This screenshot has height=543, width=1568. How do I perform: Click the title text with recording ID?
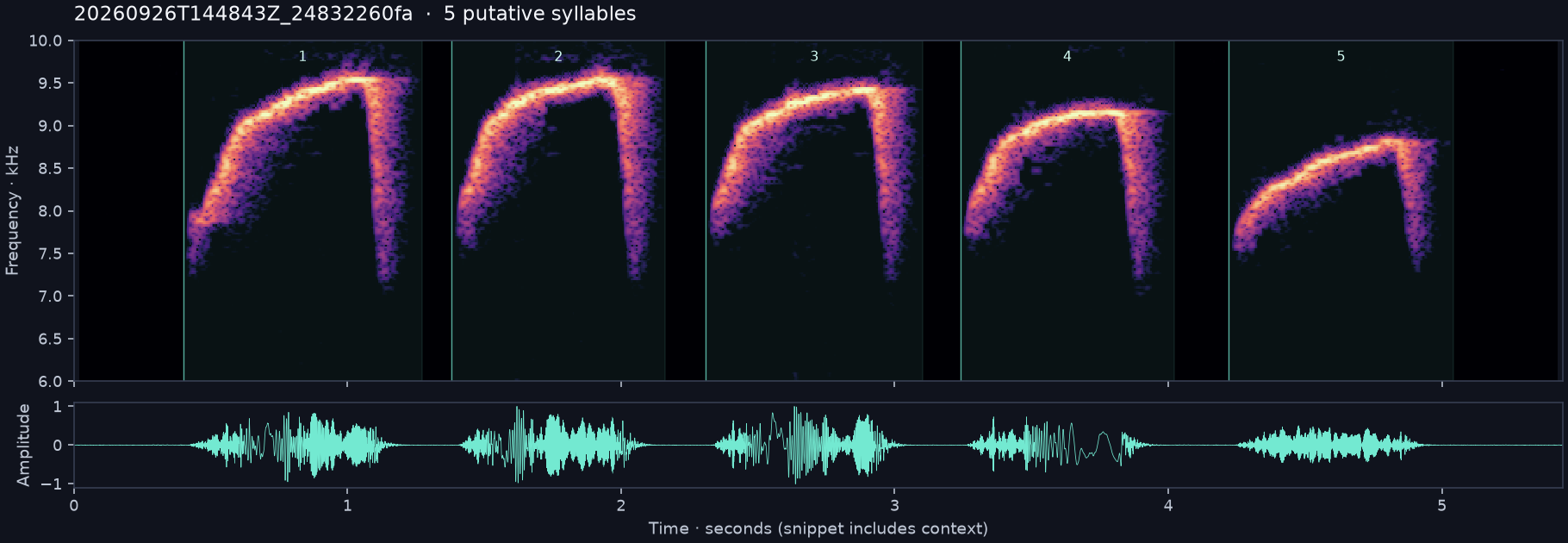[355, 14]
